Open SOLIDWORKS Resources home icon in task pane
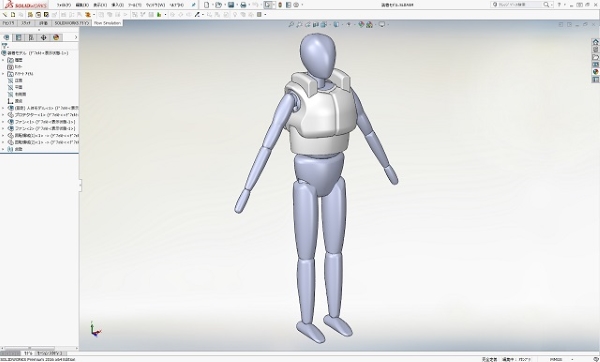The image size is (600, 362). [595, 42]
